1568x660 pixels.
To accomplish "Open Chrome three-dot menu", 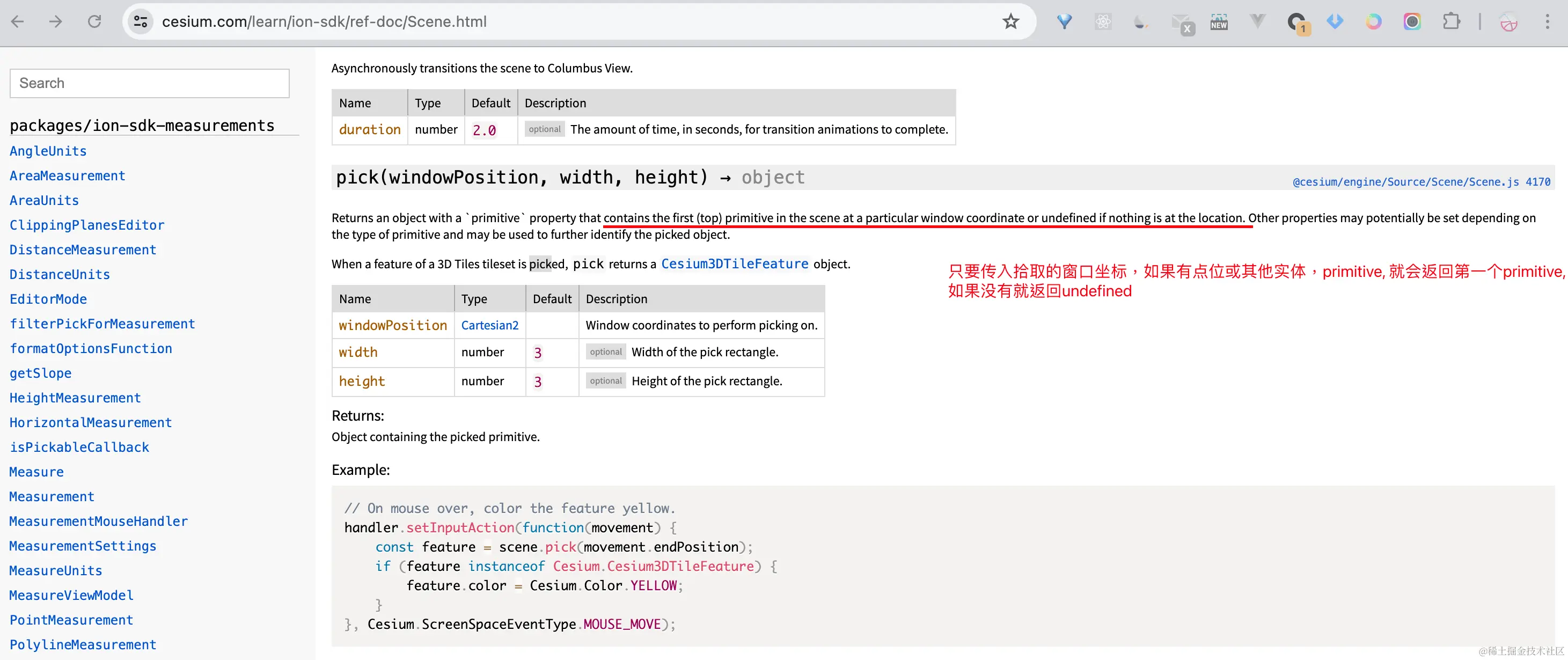I will [1547, 22].
